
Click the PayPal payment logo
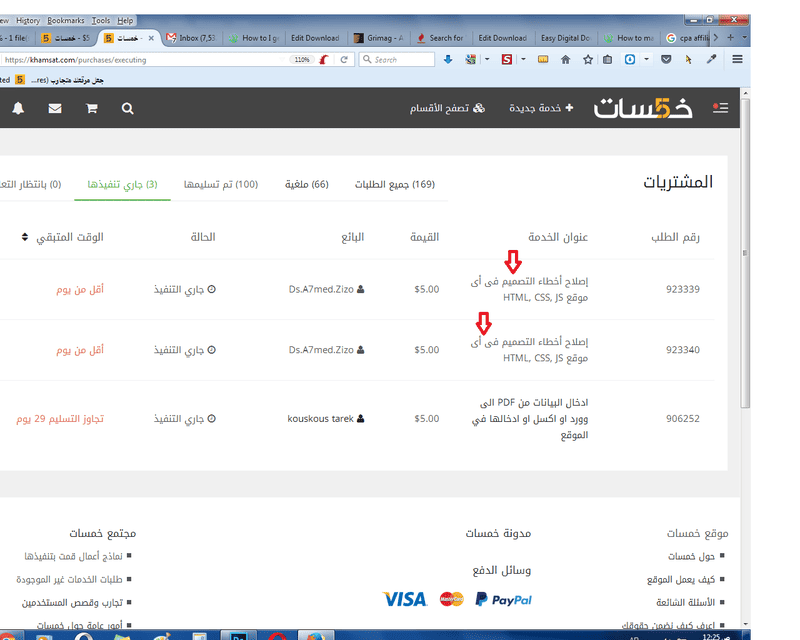pyautogui.click(x=504, y=599)
